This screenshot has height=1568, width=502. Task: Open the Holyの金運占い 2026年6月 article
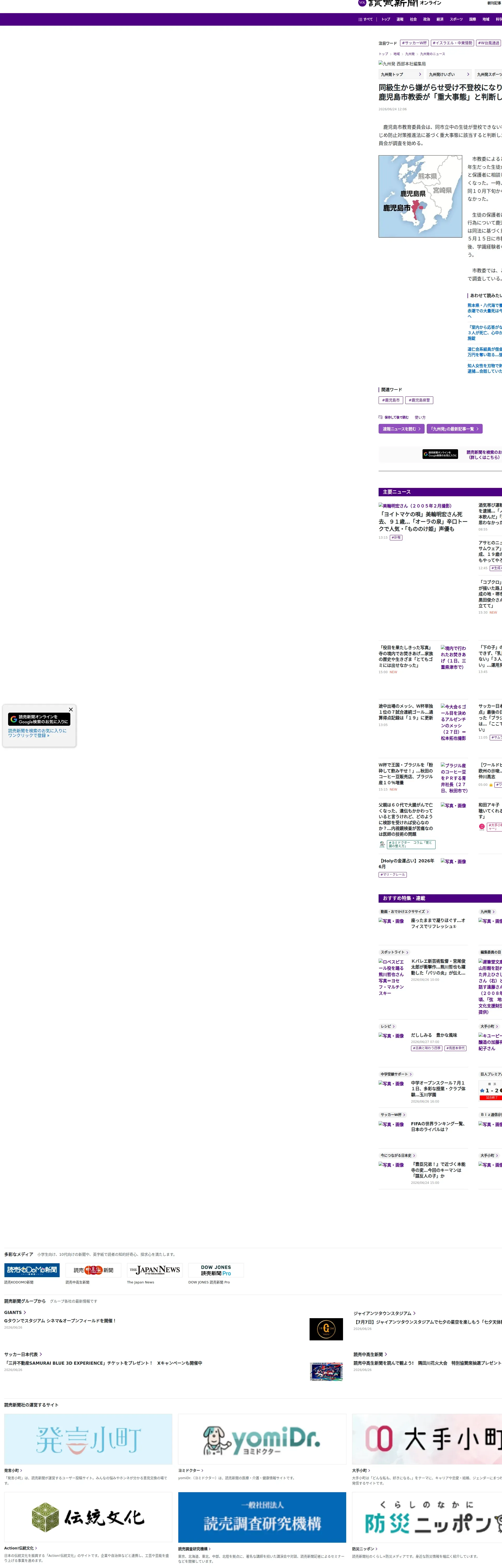coord(406,864)
